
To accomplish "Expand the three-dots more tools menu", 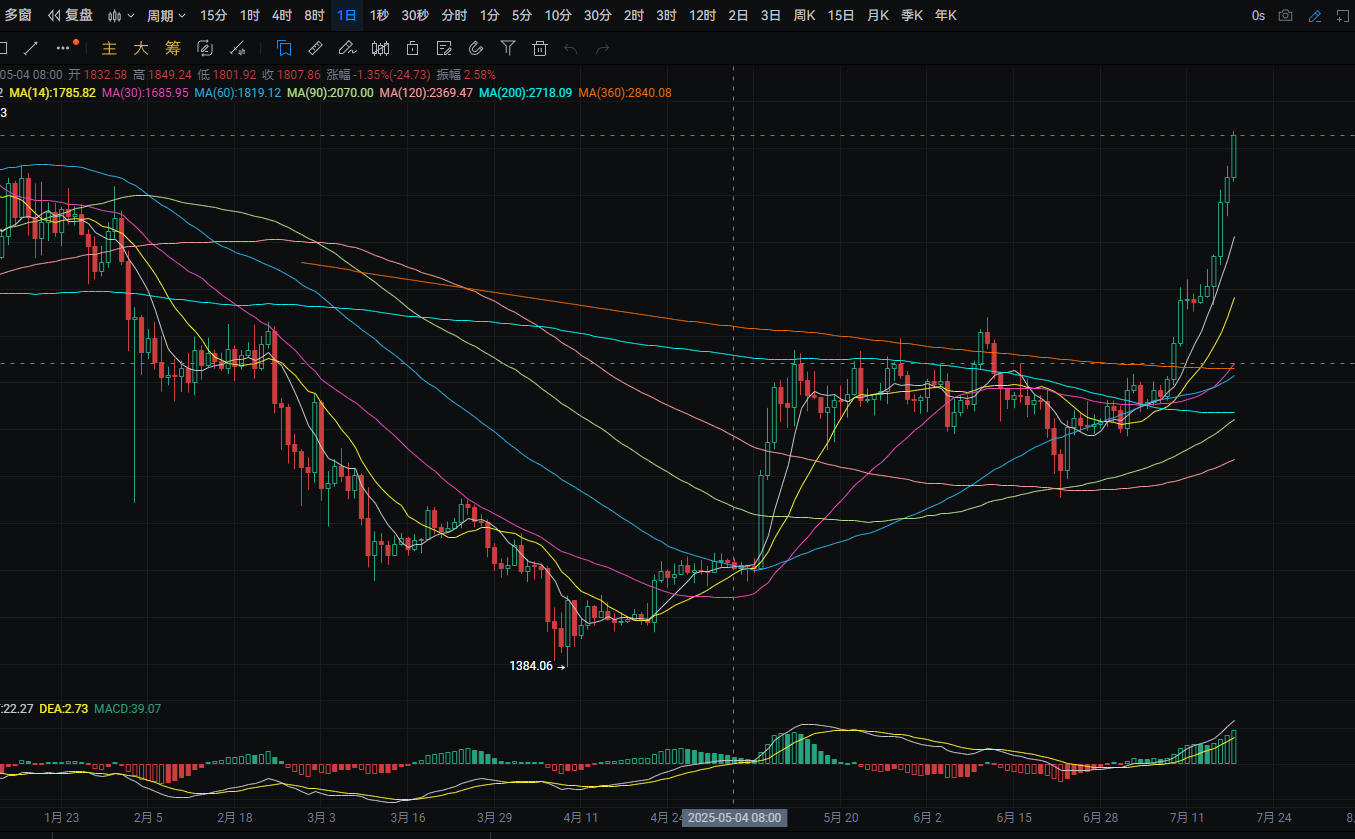I will click(66, 47).
